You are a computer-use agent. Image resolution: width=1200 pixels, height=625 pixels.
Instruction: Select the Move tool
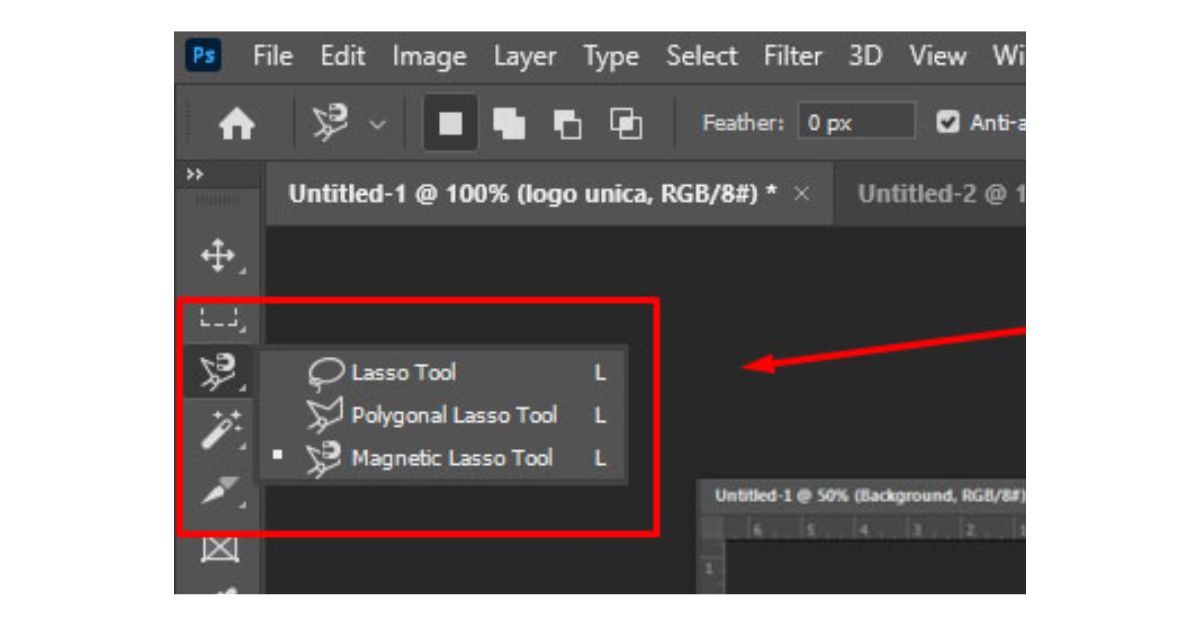(x=219, y=257)
